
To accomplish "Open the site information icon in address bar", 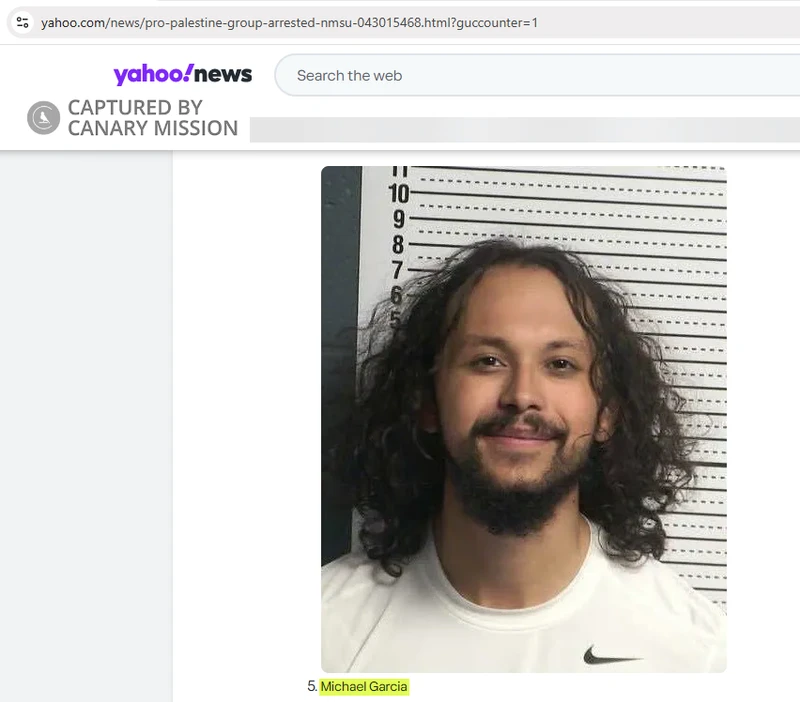I will 22,22.
